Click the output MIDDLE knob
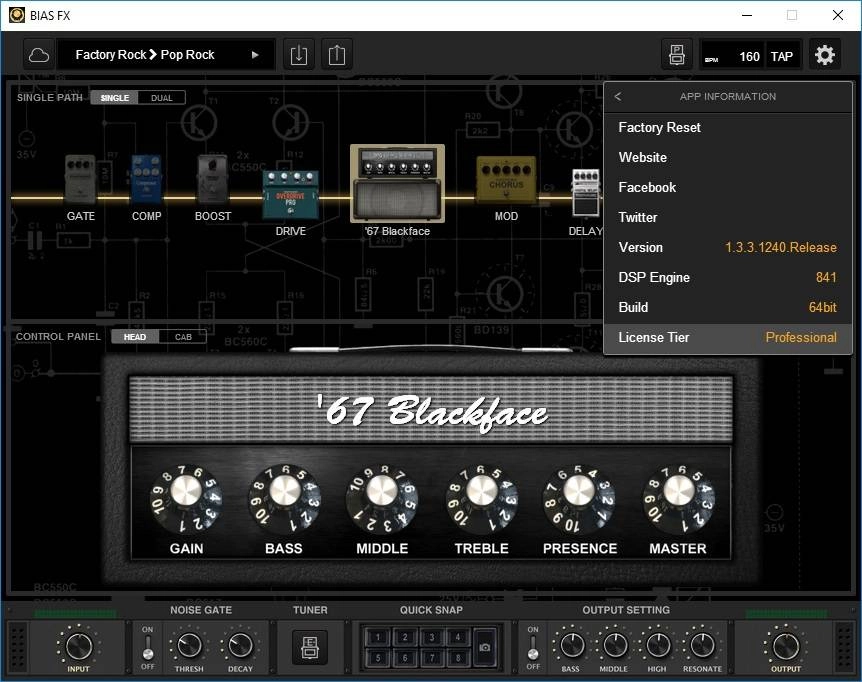This screenshot has height=682, width=862. [x=614, y=645]
